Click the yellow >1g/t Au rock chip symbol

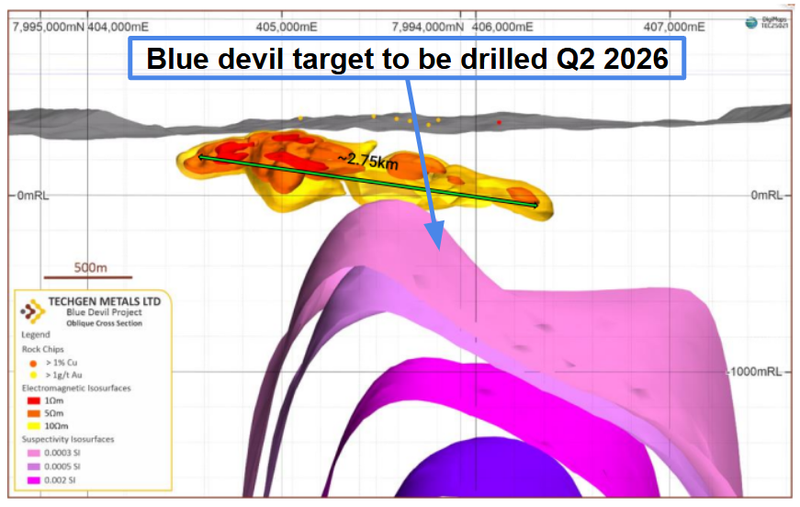(35, 376)
